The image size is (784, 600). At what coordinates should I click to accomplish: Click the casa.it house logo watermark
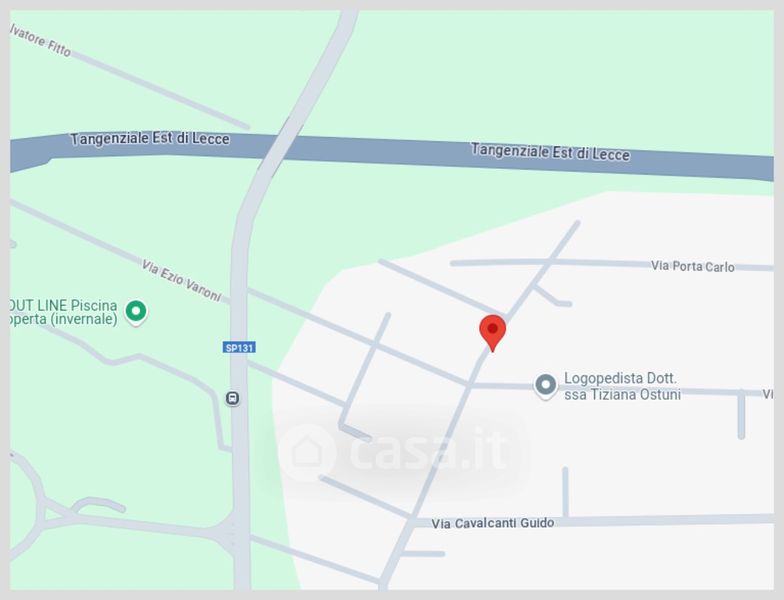tap(307, 452)
